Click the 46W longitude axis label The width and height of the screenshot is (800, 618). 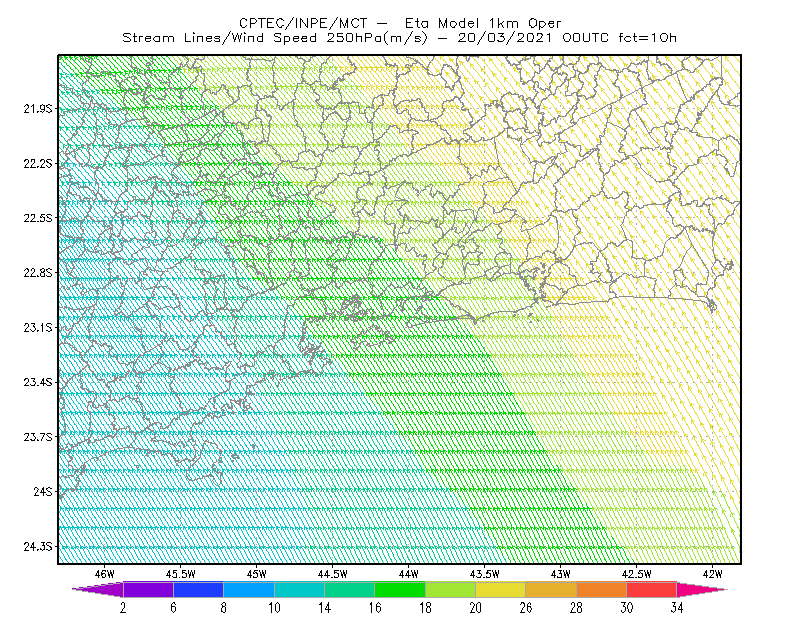(105, 574)
